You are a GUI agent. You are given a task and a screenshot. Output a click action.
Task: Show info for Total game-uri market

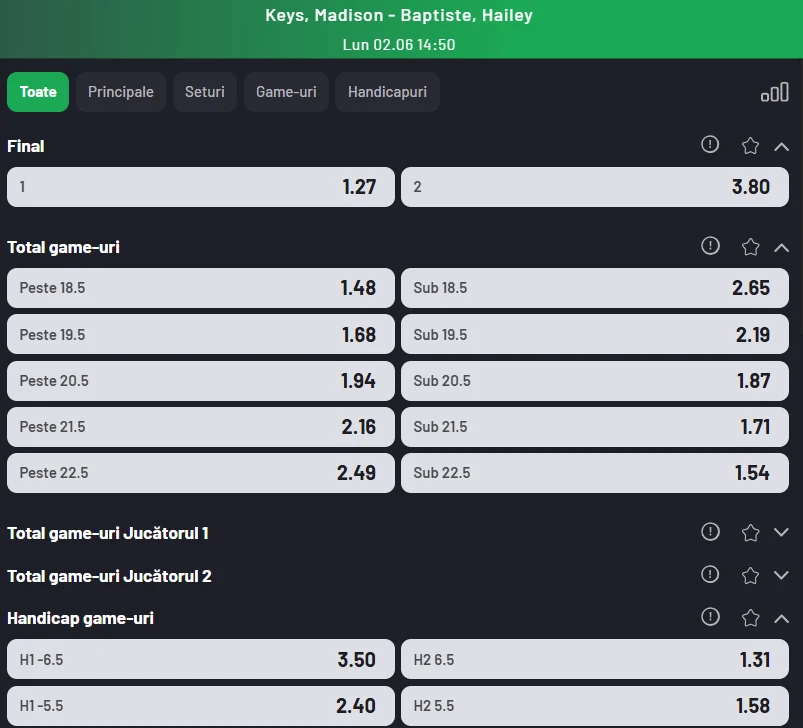pyautogui.click(x=710, y=246)
